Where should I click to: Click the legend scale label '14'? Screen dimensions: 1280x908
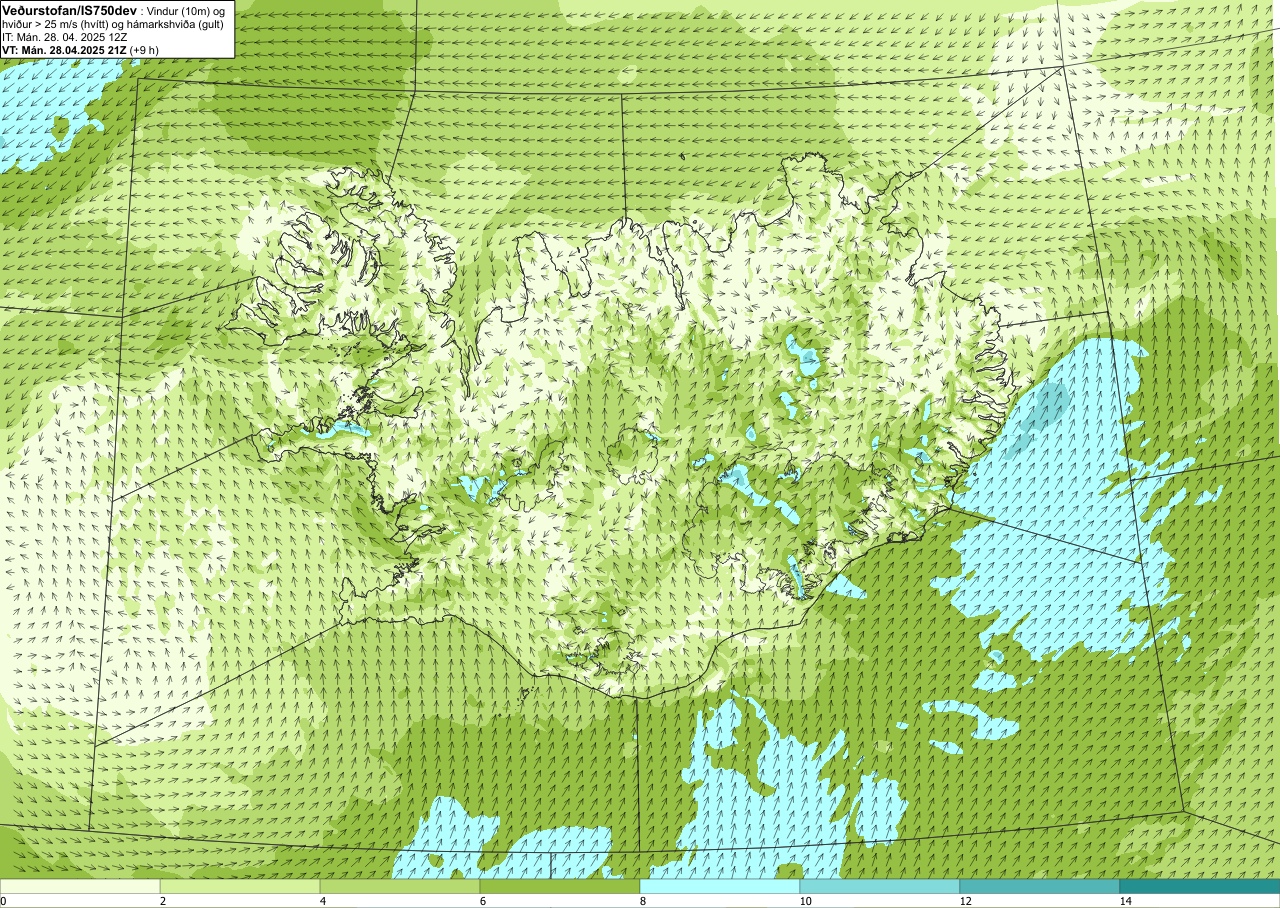[1125, 901]
